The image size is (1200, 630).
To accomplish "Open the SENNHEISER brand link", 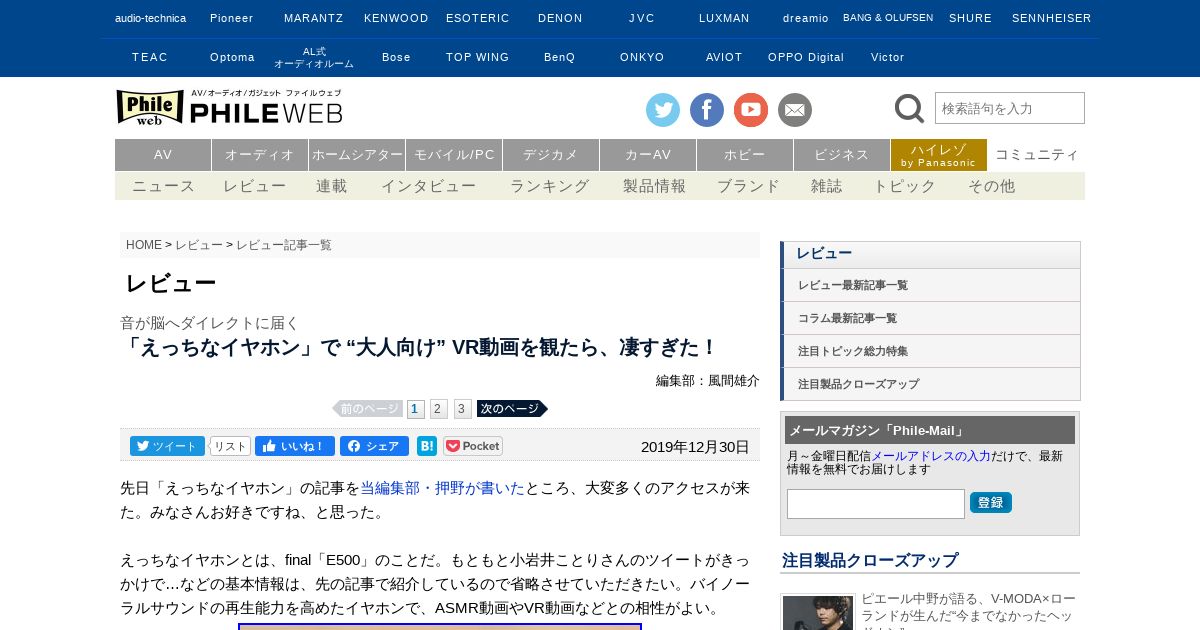I will (1052, 18).
